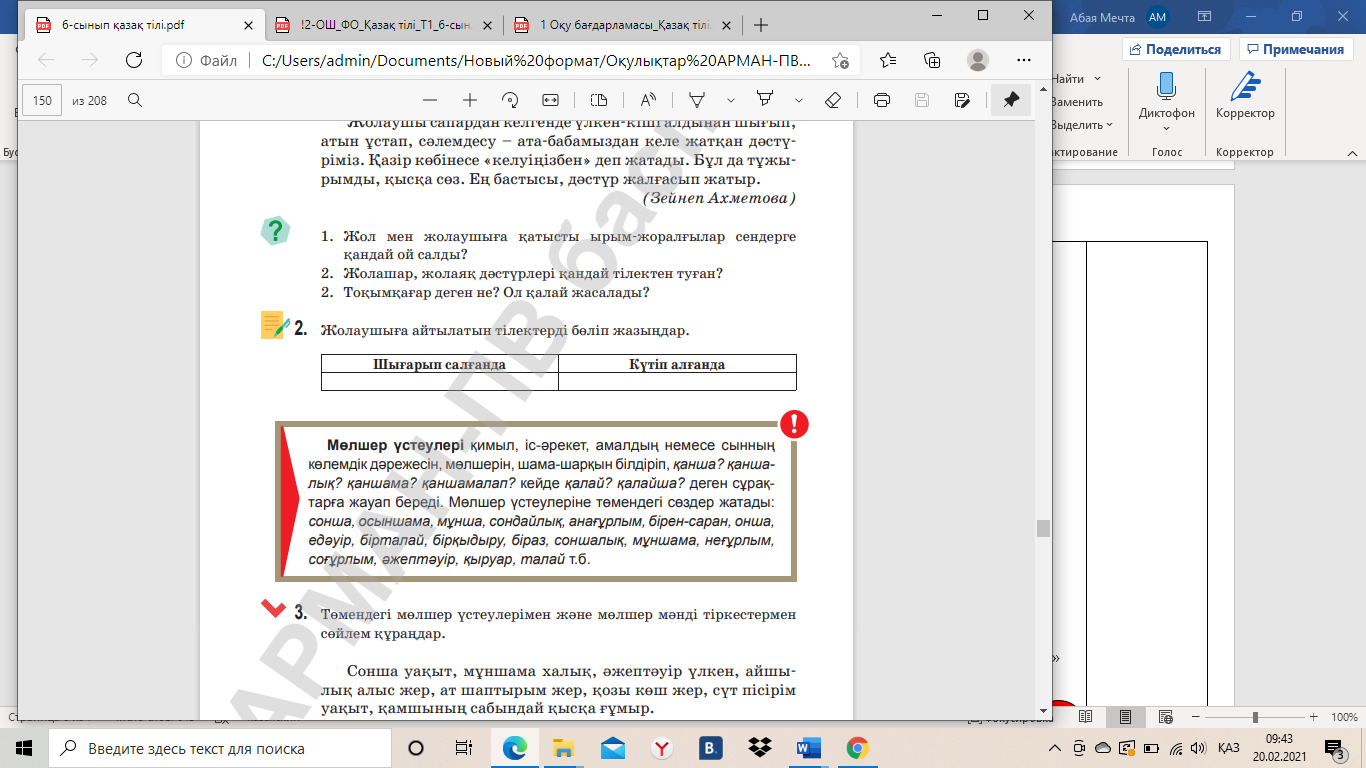
Task: Select Word Print Layout view icon
Action: (1125, 717)
